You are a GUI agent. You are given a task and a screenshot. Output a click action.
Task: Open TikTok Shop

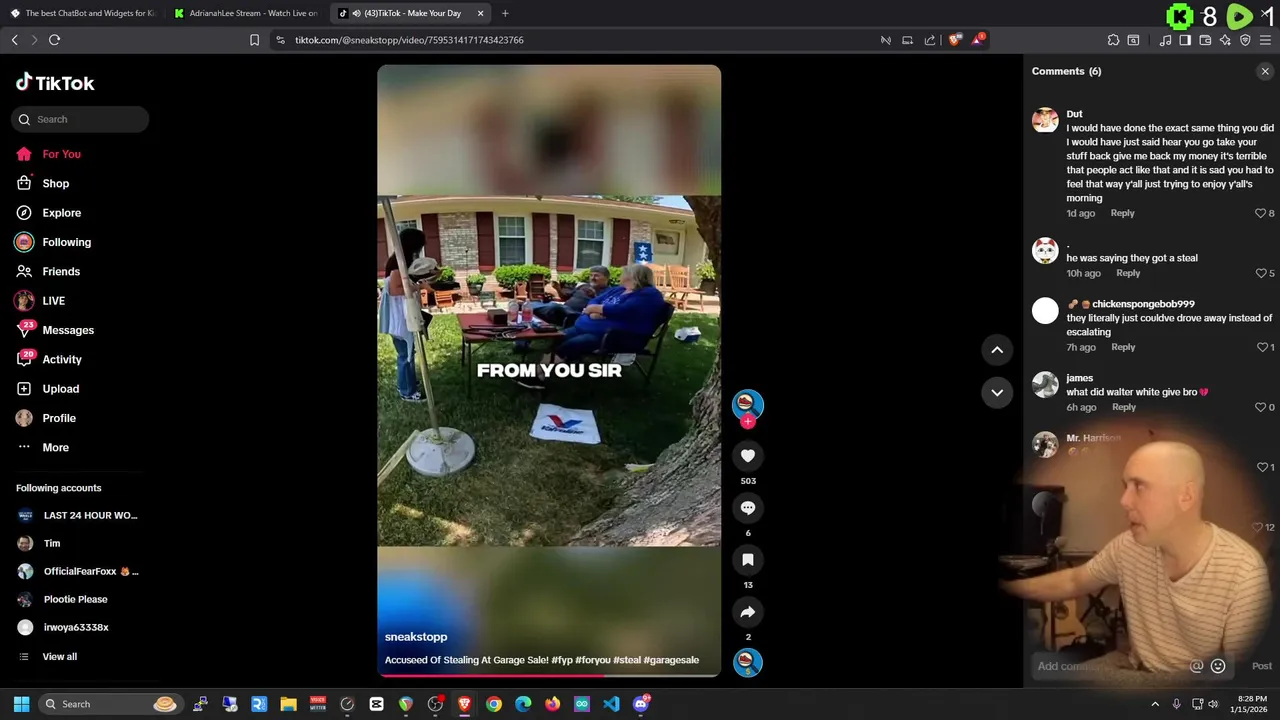(x=55, y=184)
